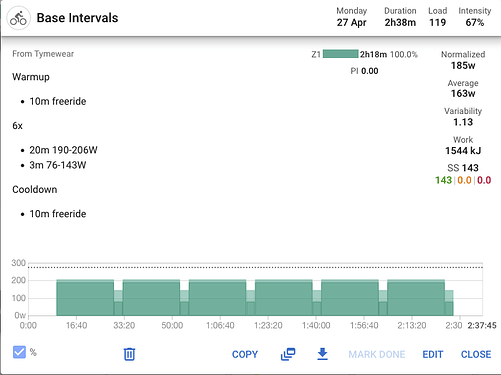This screenshot has width=501, height=375.
Task: Delete workout with the trash icon
Action: 129,354
